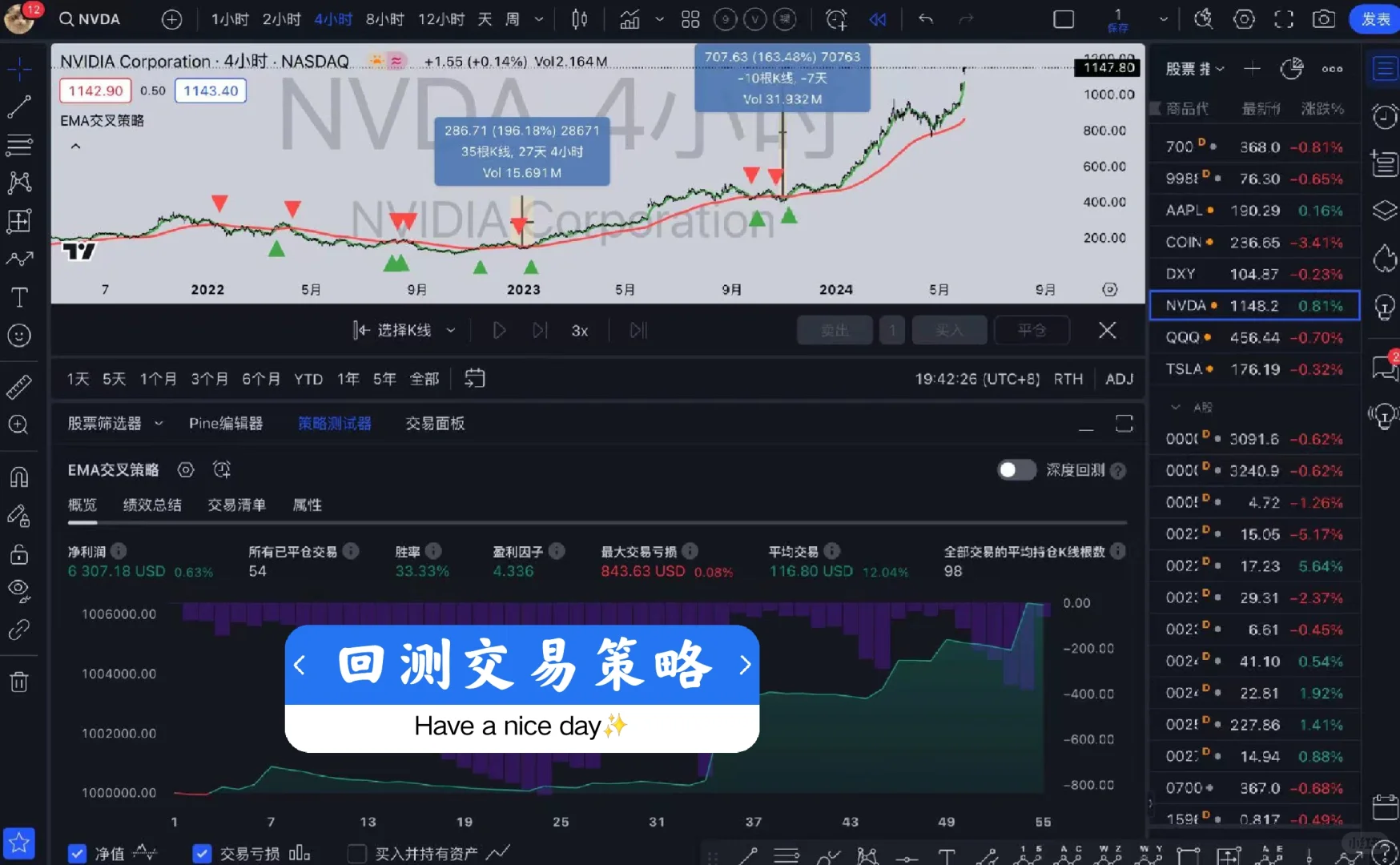This screenshot has height=865, width=1400.
Task: Toggle hide all drawings eye icon
Action: tap(19, 591)
